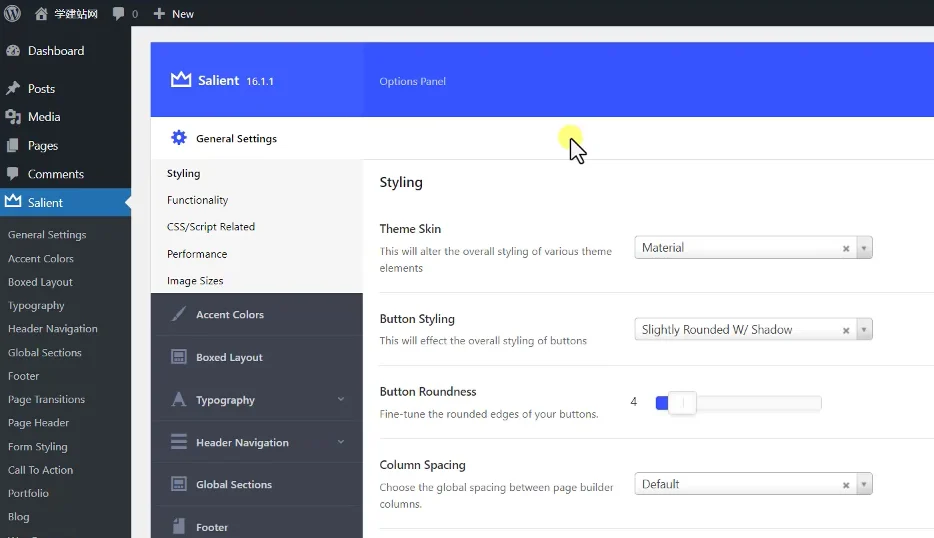Screen dimensions: 934x538
Task: Go to Dashboard in the admin menu
Action: (56, 51)
